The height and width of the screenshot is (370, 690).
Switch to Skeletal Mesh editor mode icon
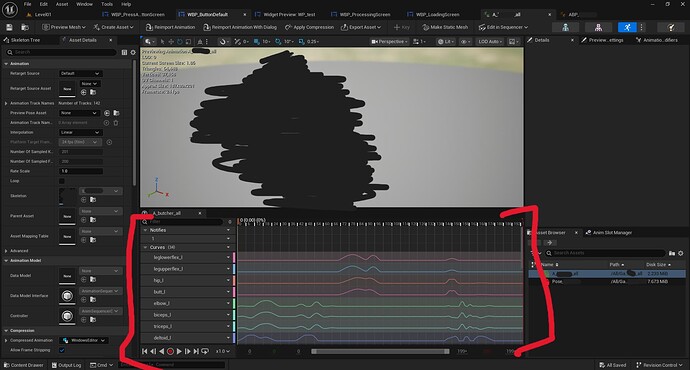pyautogui.click(x=598, y=27)
